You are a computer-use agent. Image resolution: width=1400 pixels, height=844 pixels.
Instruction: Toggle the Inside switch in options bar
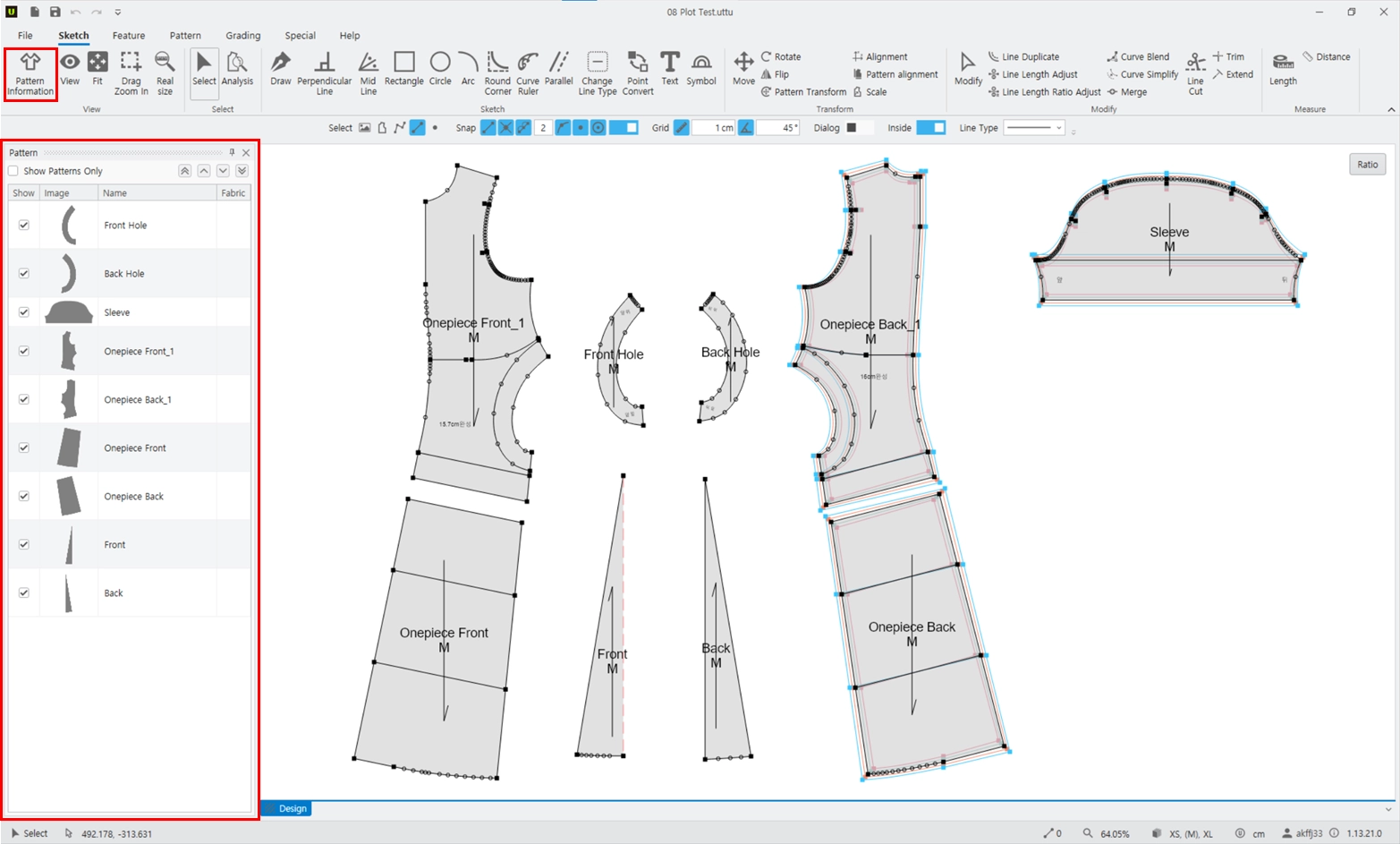click(930, 128)
